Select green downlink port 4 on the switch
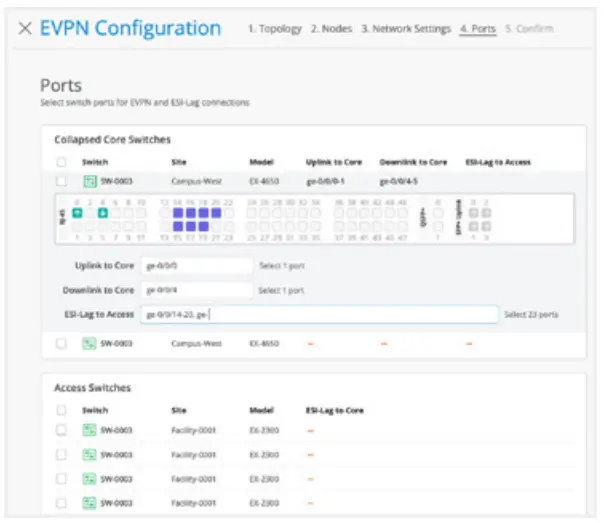 [102, 213]
